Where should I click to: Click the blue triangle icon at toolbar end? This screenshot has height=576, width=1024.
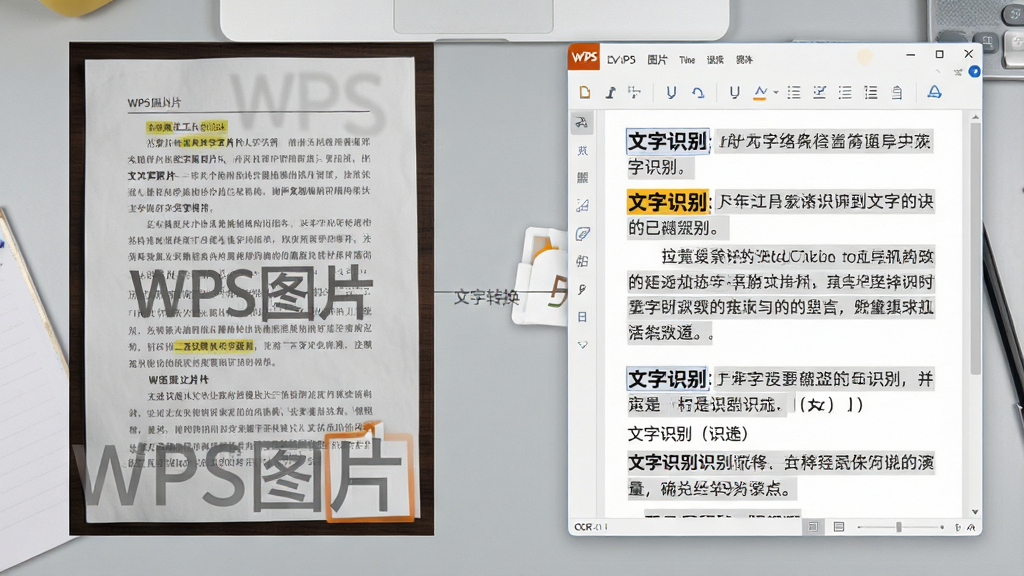click(935, 92)
